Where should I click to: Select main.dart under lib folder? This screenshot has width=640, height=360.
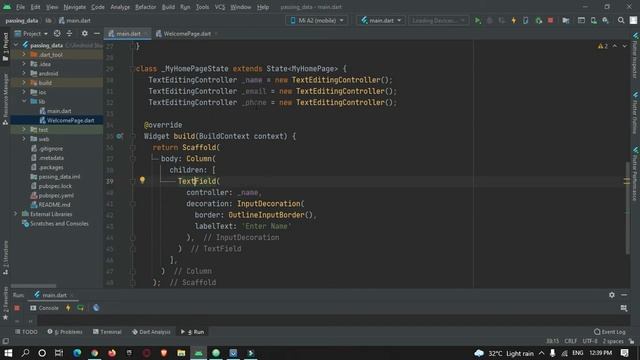pyautogui.click(x=59, y=111)
